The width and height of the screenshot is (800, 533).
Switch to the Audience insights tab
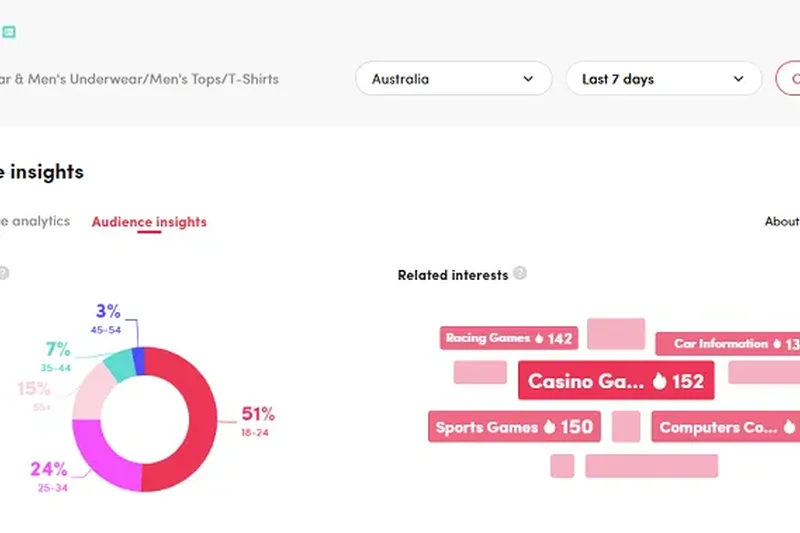click(x=149, y=222)
